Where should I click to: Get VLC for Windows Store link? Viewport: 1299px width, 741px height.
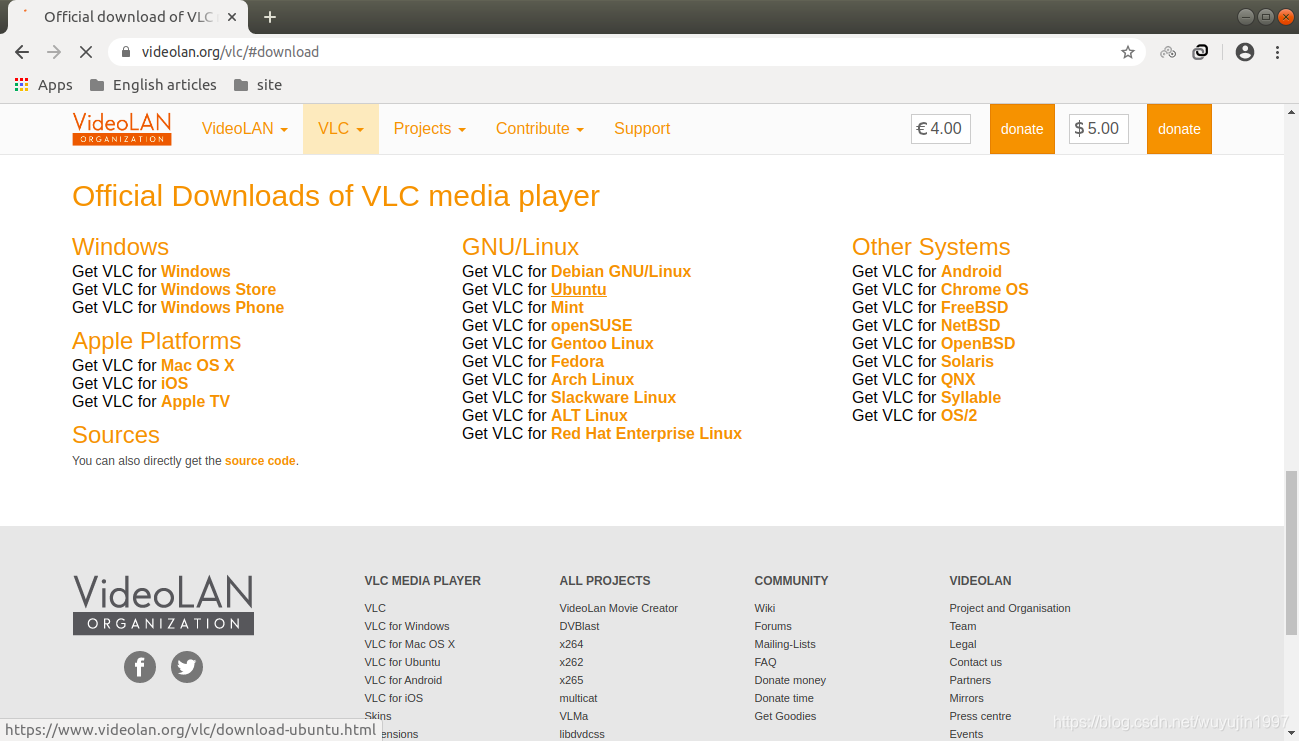click(x=218, y=290)
